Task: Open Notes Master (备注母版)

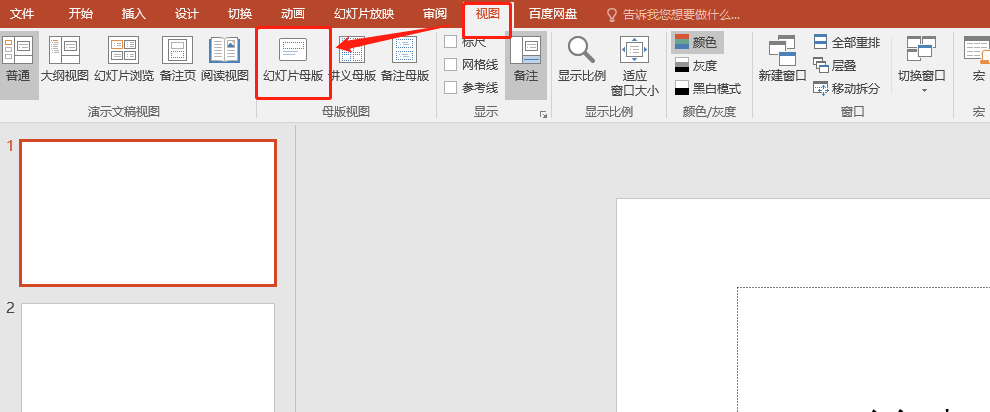Action: pos(404,59)
